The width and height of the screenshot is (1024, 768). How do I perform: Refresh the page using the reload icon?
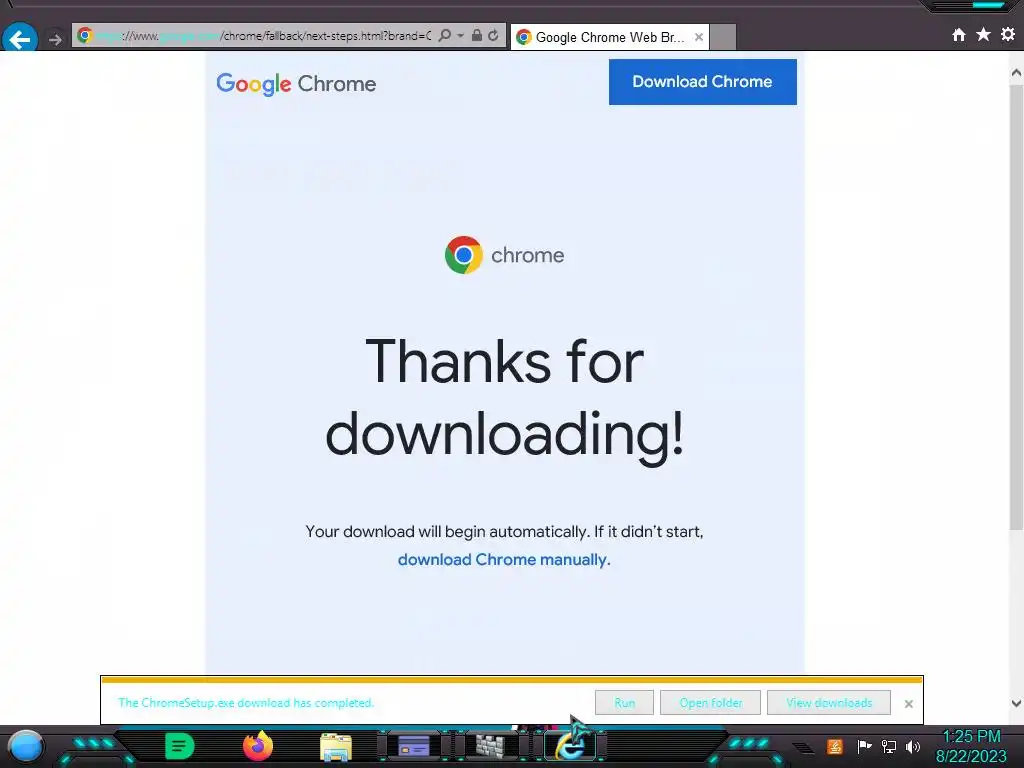coord(494,35)
